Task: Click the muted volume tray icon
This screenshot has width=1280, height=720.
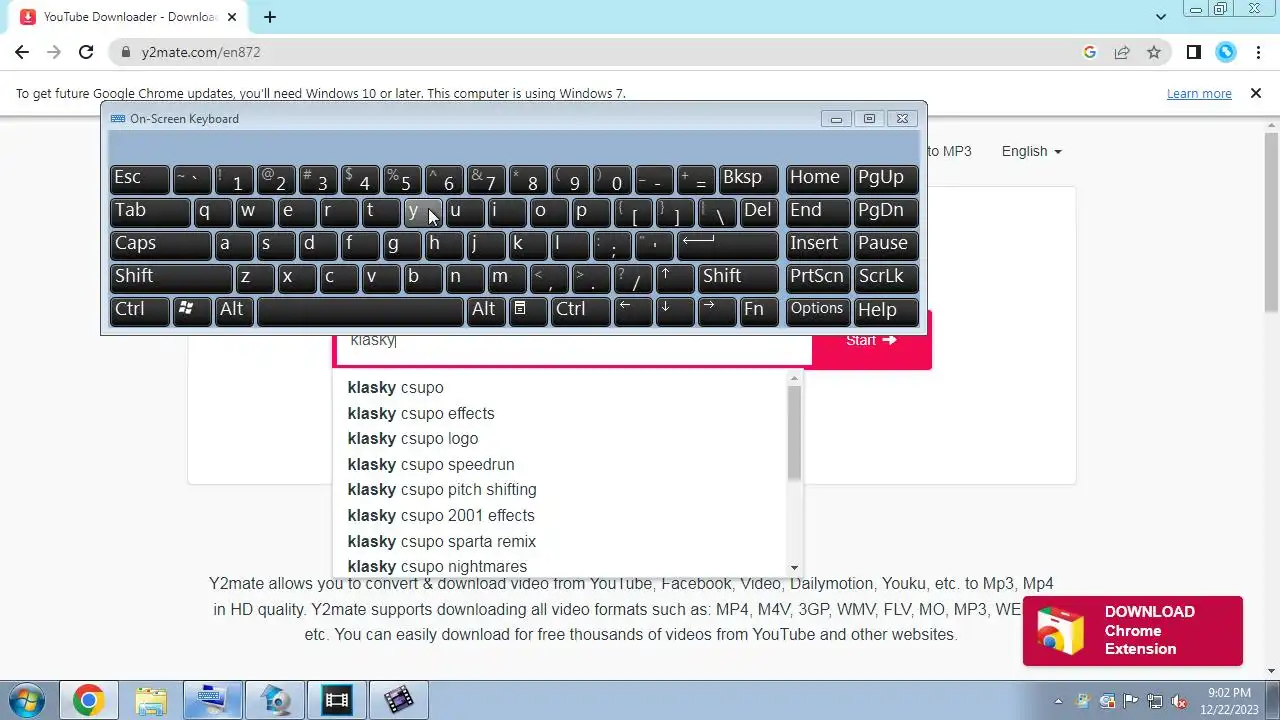Action: 1180,701
